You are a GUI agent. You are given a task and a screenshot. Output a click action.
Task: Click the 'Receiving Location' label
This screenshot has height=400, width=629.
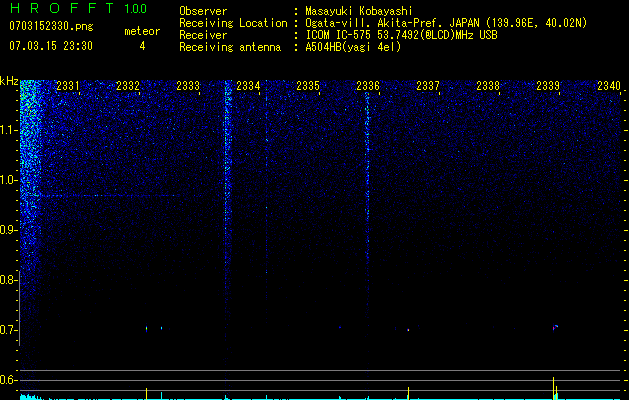[x=233, y=23]
